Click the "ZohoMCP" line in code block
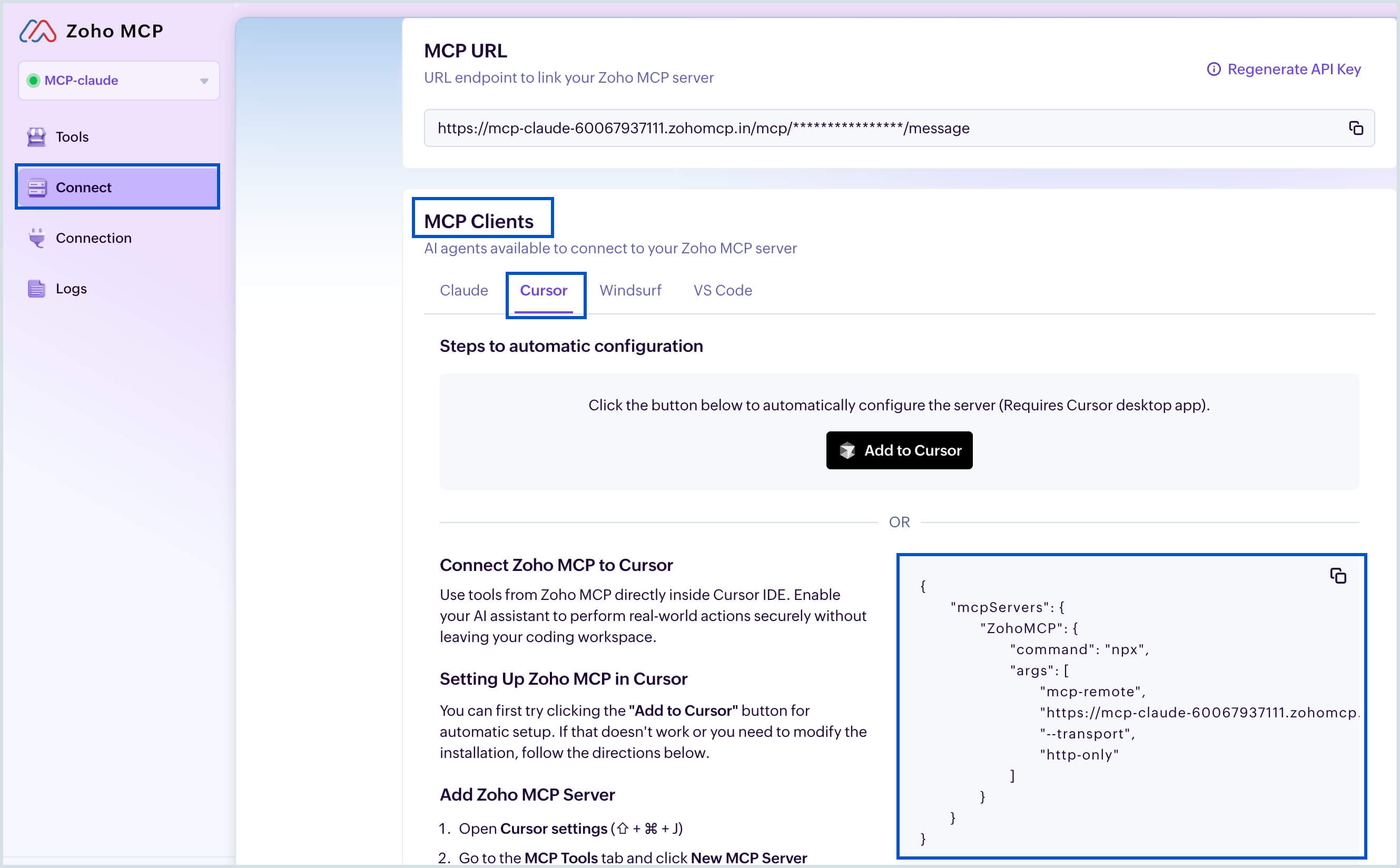1400x868 pixels. [1029, 628]
